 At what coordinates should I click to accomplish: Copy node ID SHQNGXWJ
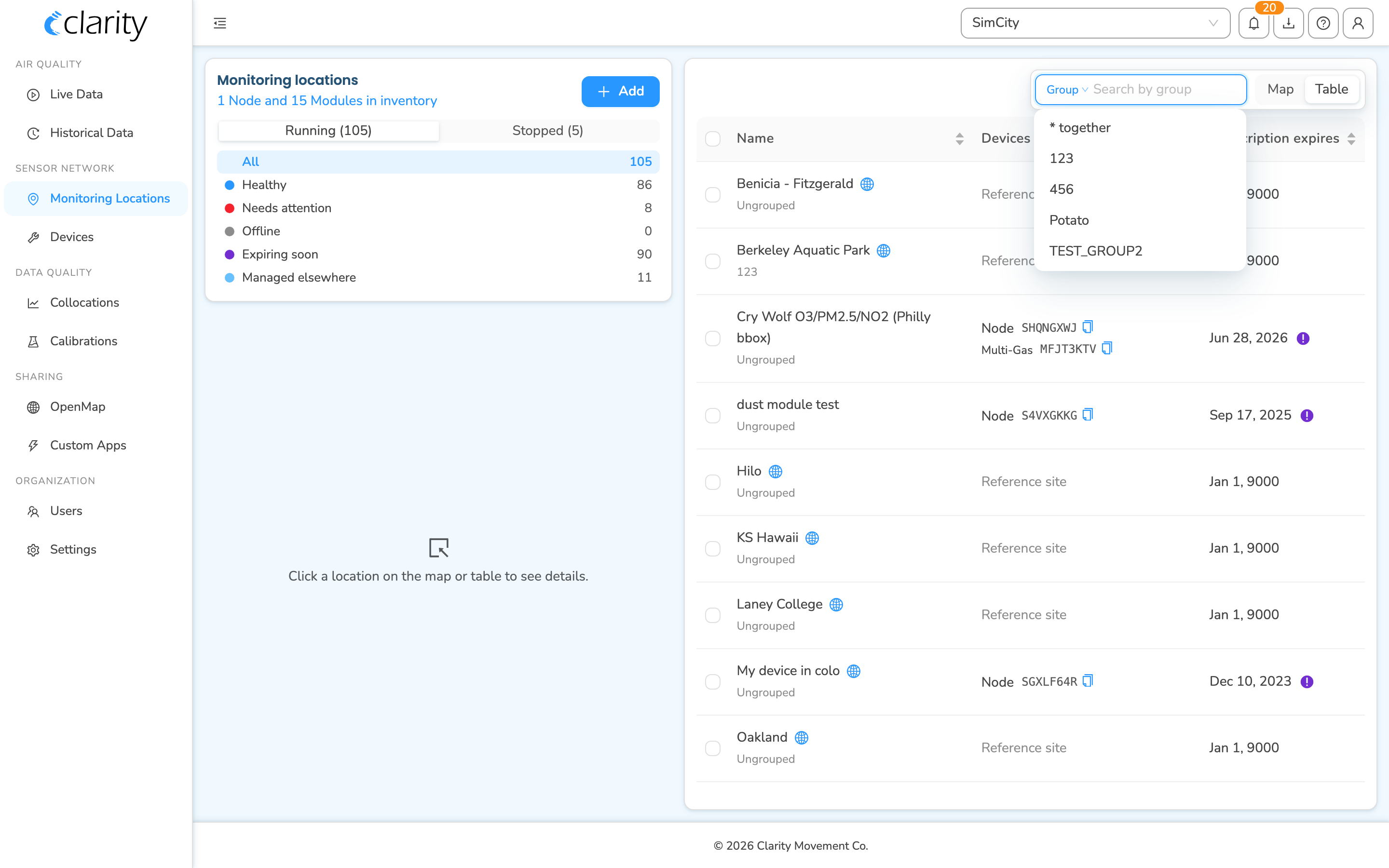click(x=1088, y=326)
